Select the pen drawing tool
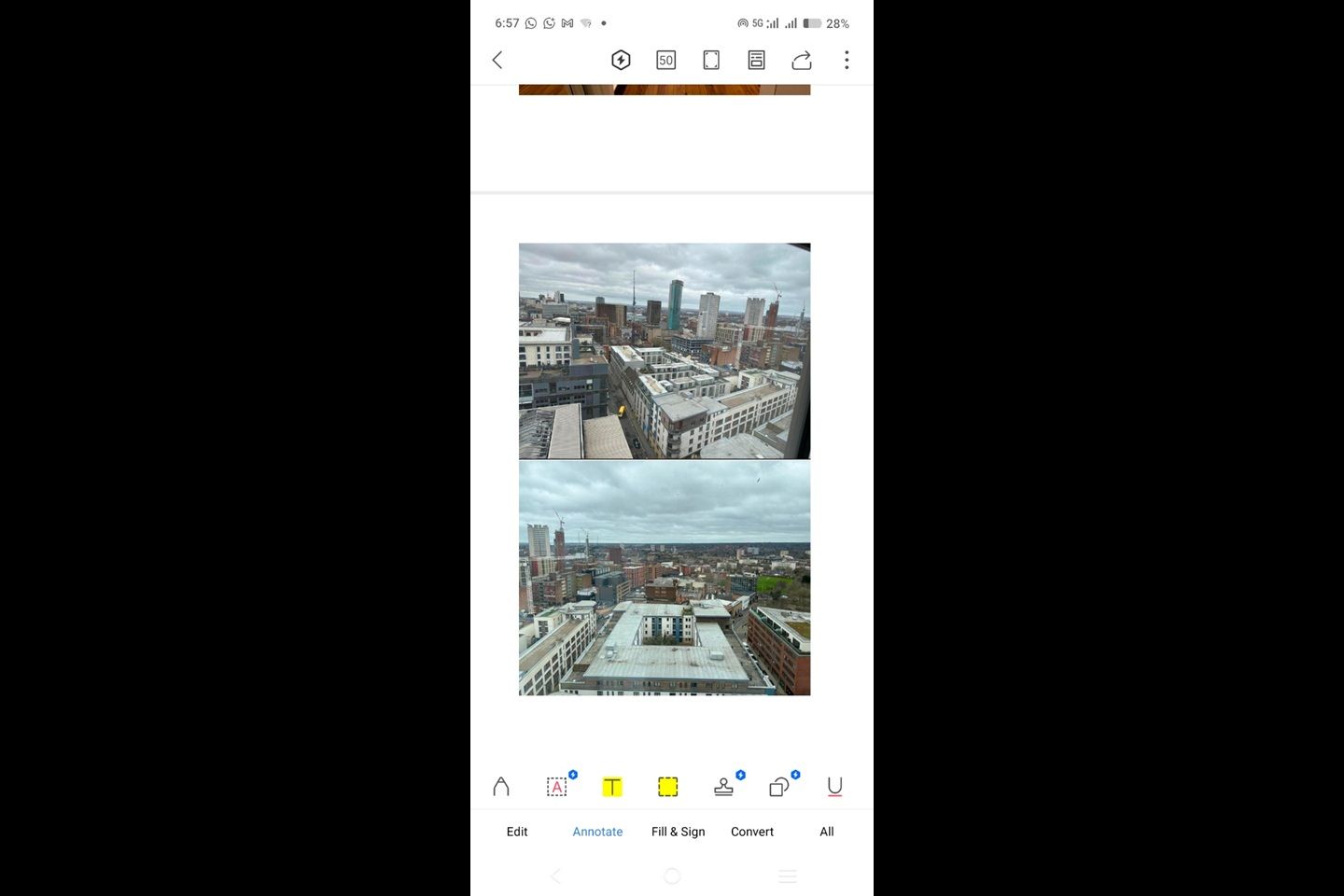The height and width of the screenshot is (896, 1344). pyautogui.click(x=501, y=787)
